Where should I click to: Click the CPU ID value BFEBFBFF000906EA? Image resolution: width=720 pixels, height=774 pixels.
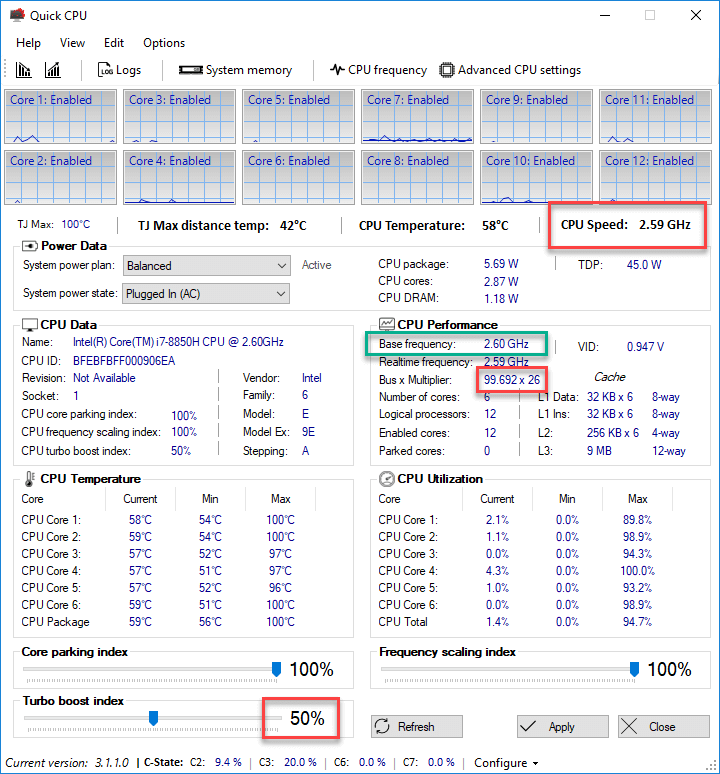(x=124, y=361)
